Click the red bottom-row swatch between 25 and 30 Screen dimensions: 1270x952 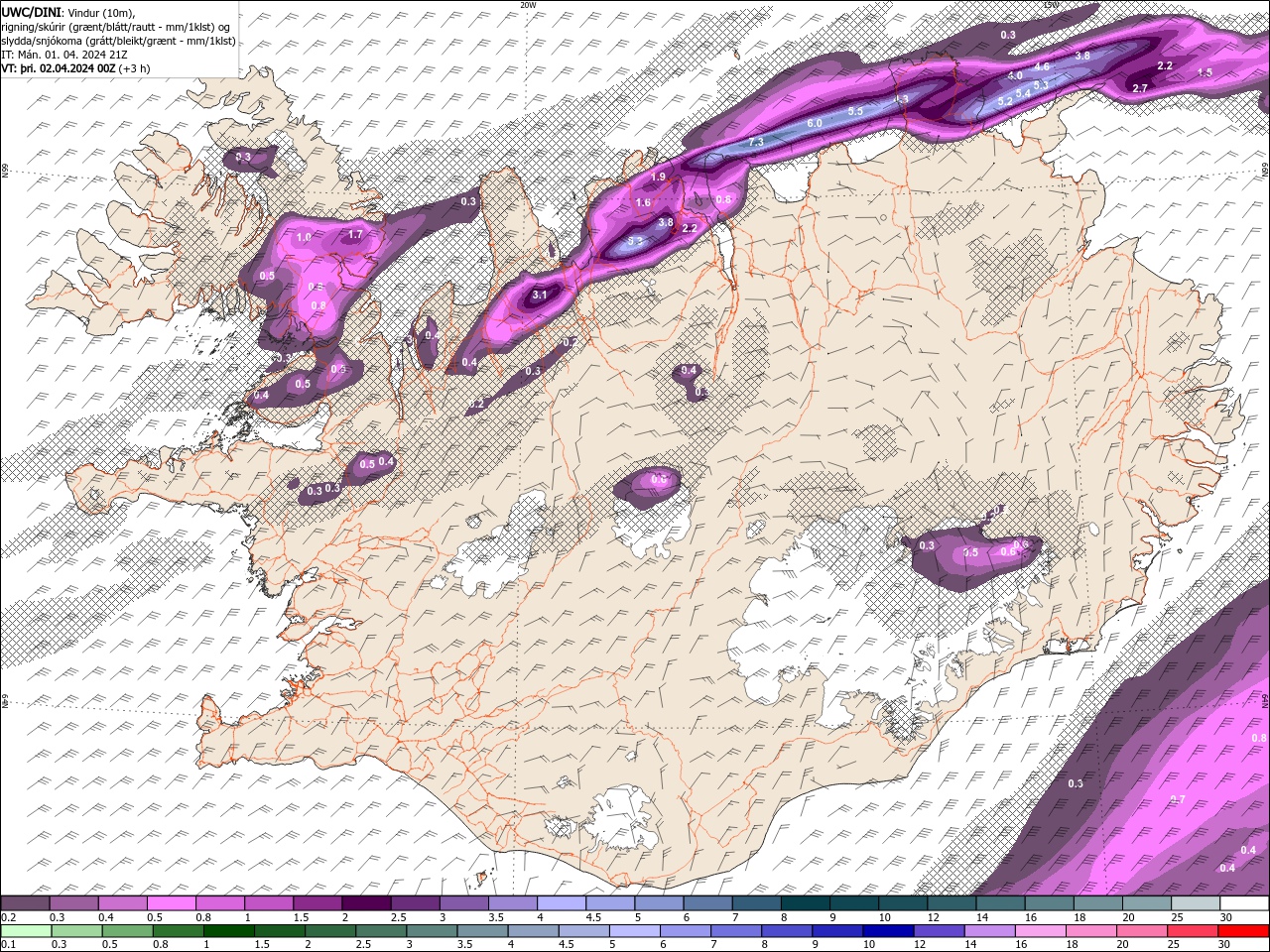[x=1192, y=931]
